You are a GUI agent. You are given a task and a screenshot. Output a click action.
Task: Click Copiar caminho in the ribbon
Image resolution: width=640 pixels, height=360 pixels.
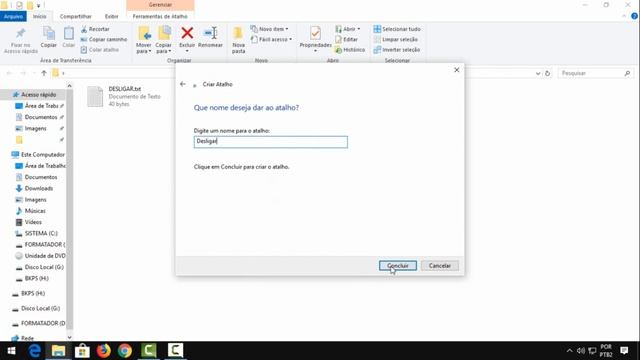[104, 39]
